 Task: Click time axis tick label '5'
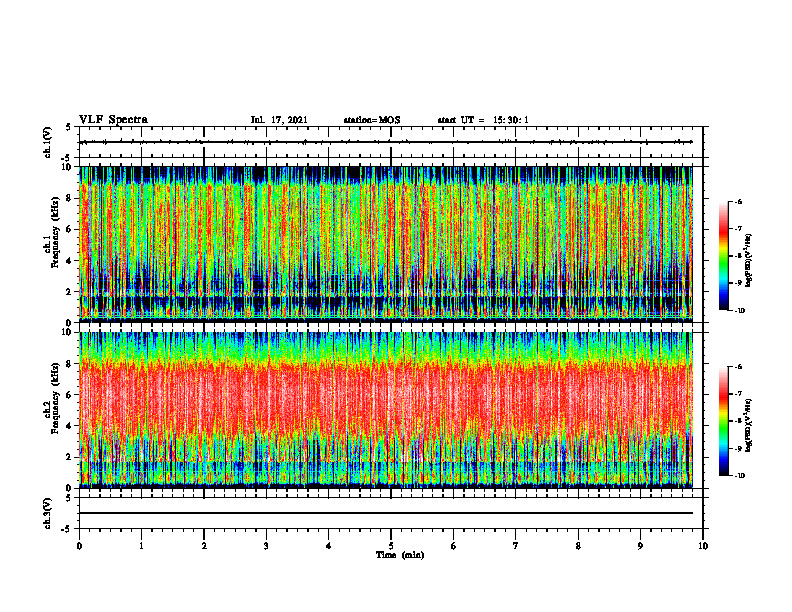click(391, 546)
